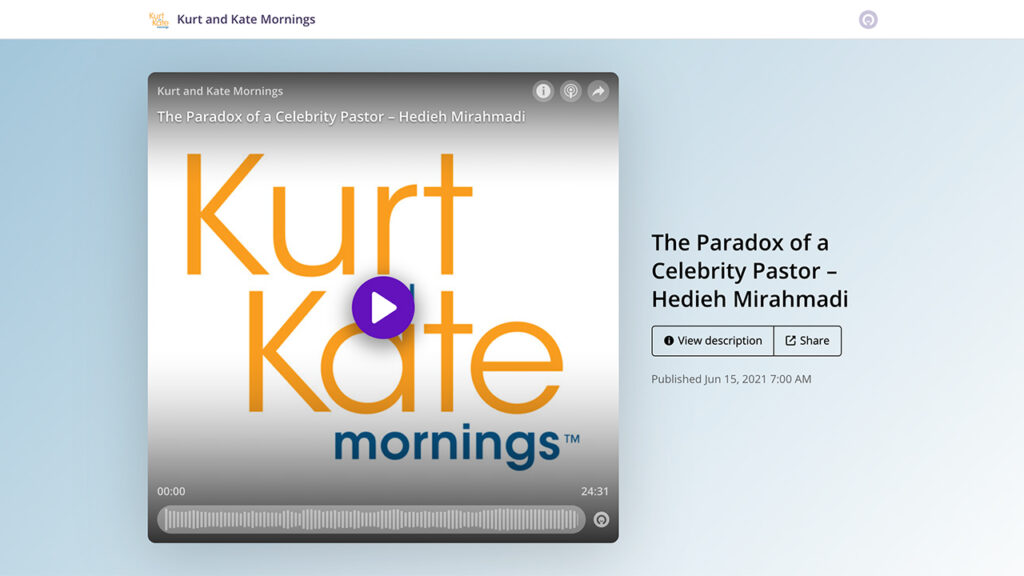
Task: Click show name in the player header
Action: pyautogui.click(x=220, y=91)
